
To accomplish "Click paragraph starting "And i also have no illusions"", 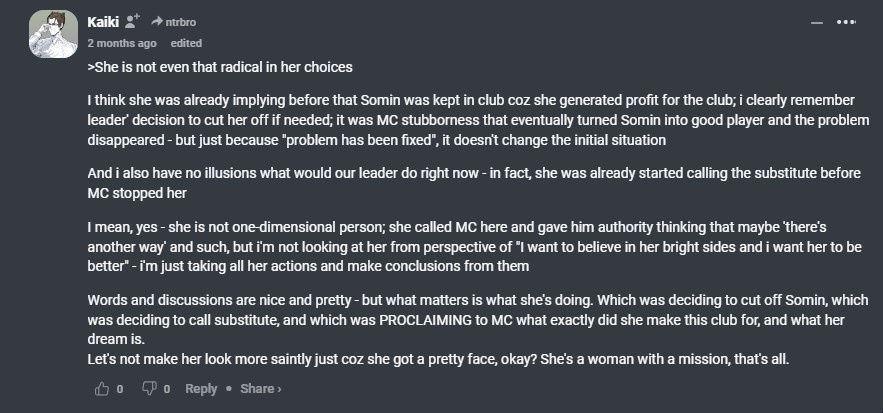I will [470, 182].
